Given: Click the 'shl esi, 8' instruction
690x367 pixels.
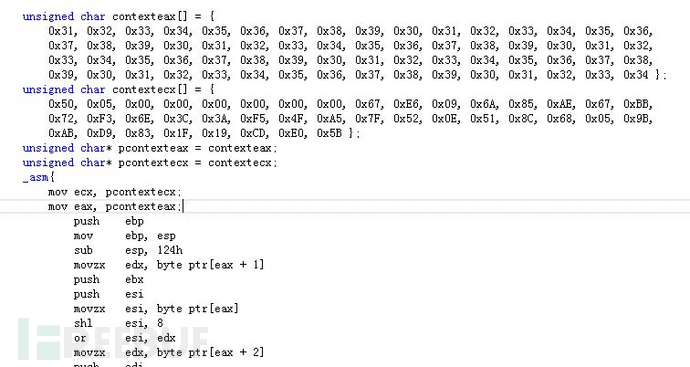Looking at the screenshot, I should [x=118, y=323].
